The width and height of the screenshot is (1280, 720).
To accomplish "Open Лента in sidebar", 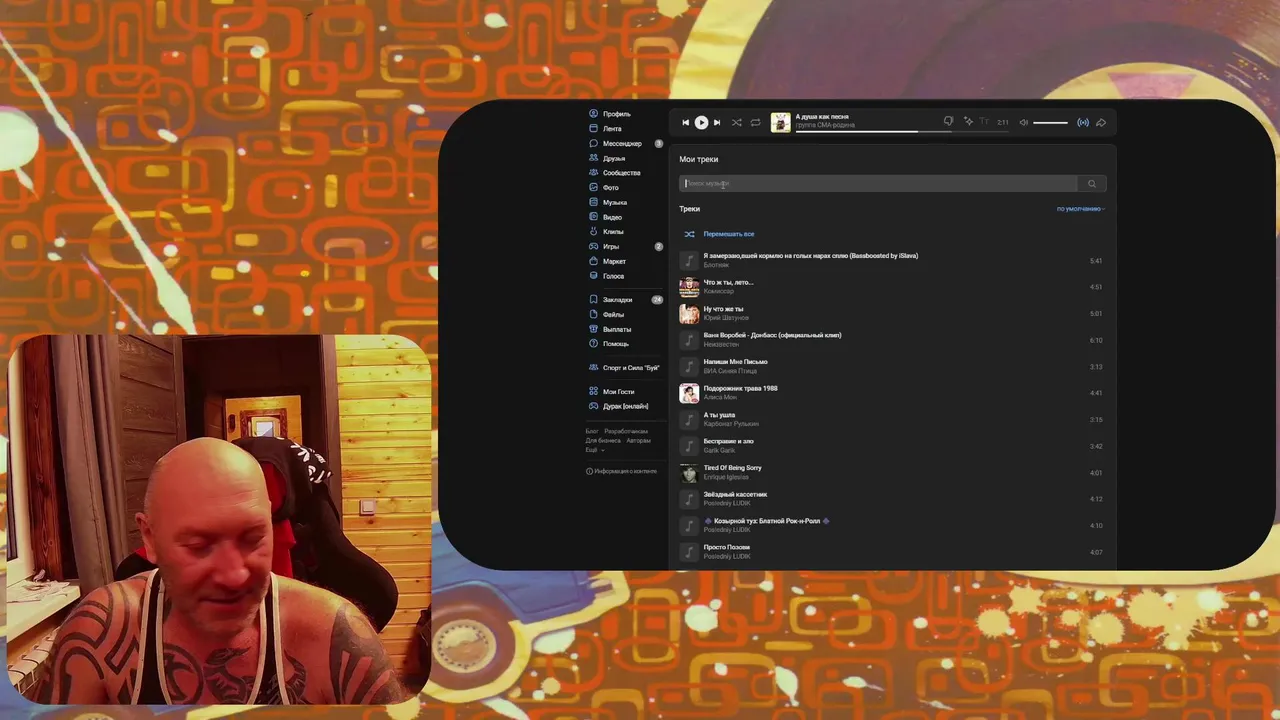I will coord(612,129).
